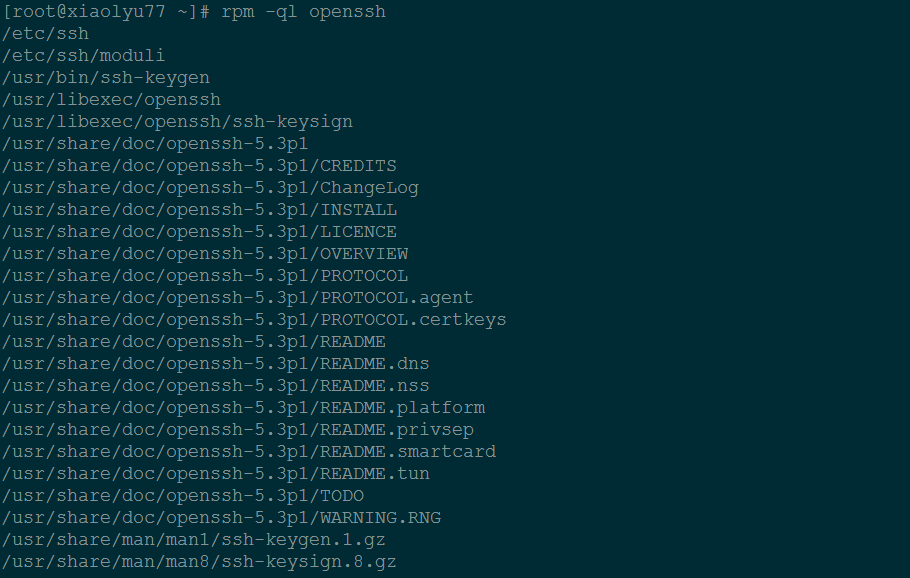This screenshot has height=578, width=910.
Task: Click the WARNING.RNG path line
Action: 221,518
